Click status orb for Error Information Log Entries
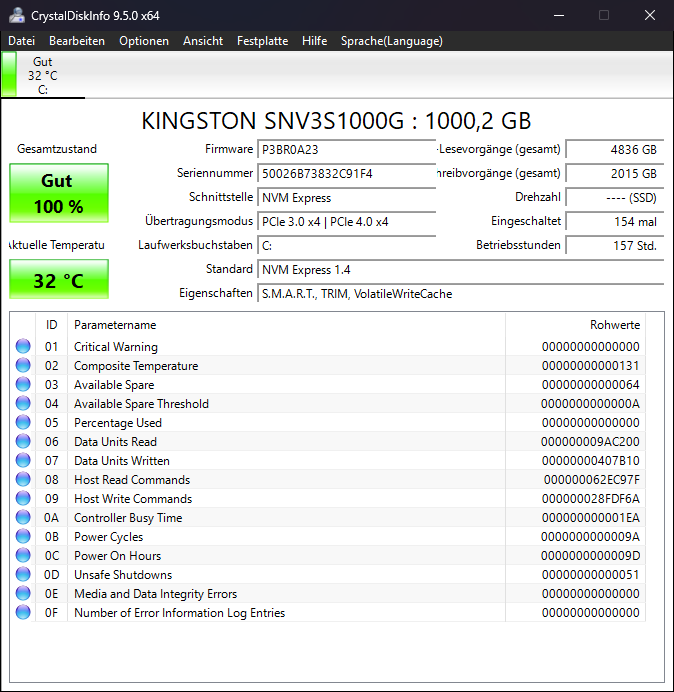The image size is (674, 692). click(x=23, y=612)
